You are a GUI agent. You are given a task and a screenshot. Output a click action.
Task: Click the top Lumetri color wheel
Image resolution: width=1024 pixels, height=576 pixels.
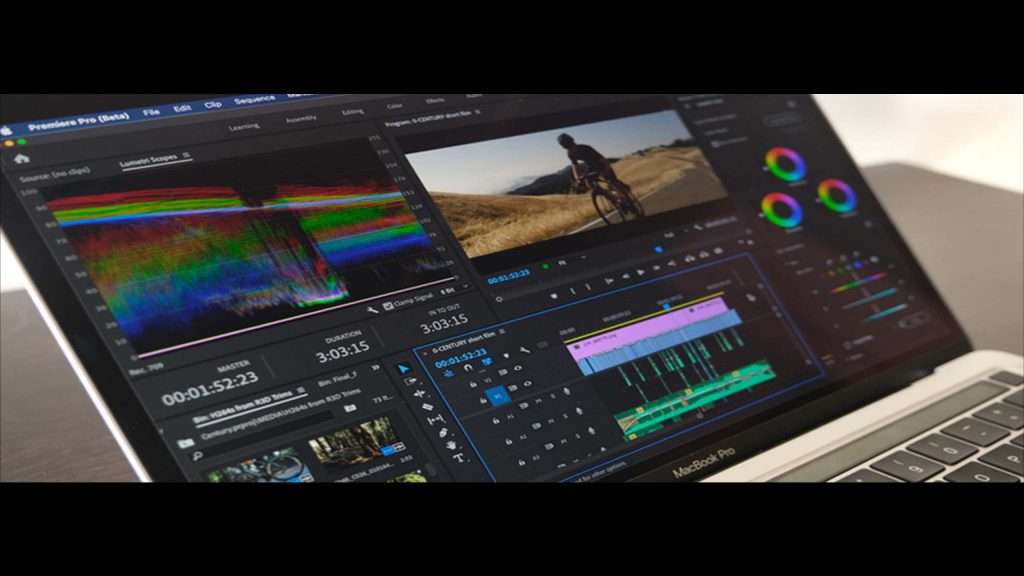coord(785,163)
